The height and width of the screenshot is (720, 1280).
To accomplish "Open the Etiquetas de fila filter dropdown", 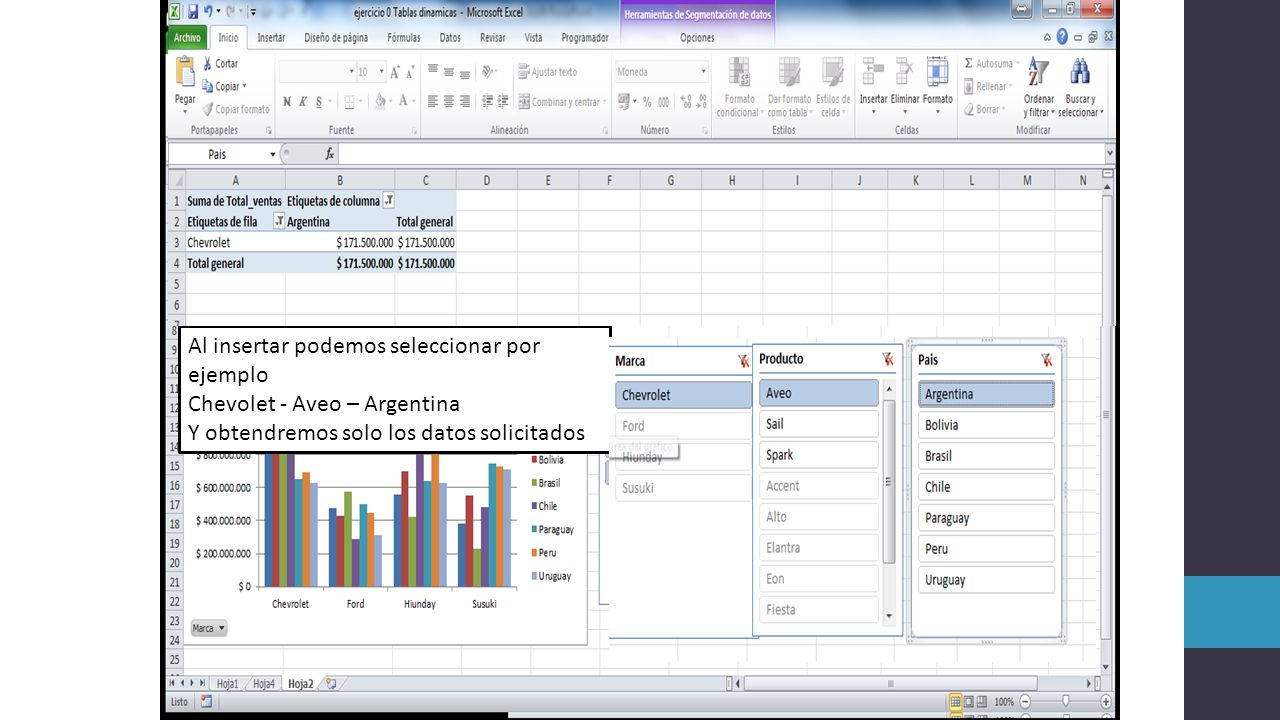I will [x=280, y=222].
